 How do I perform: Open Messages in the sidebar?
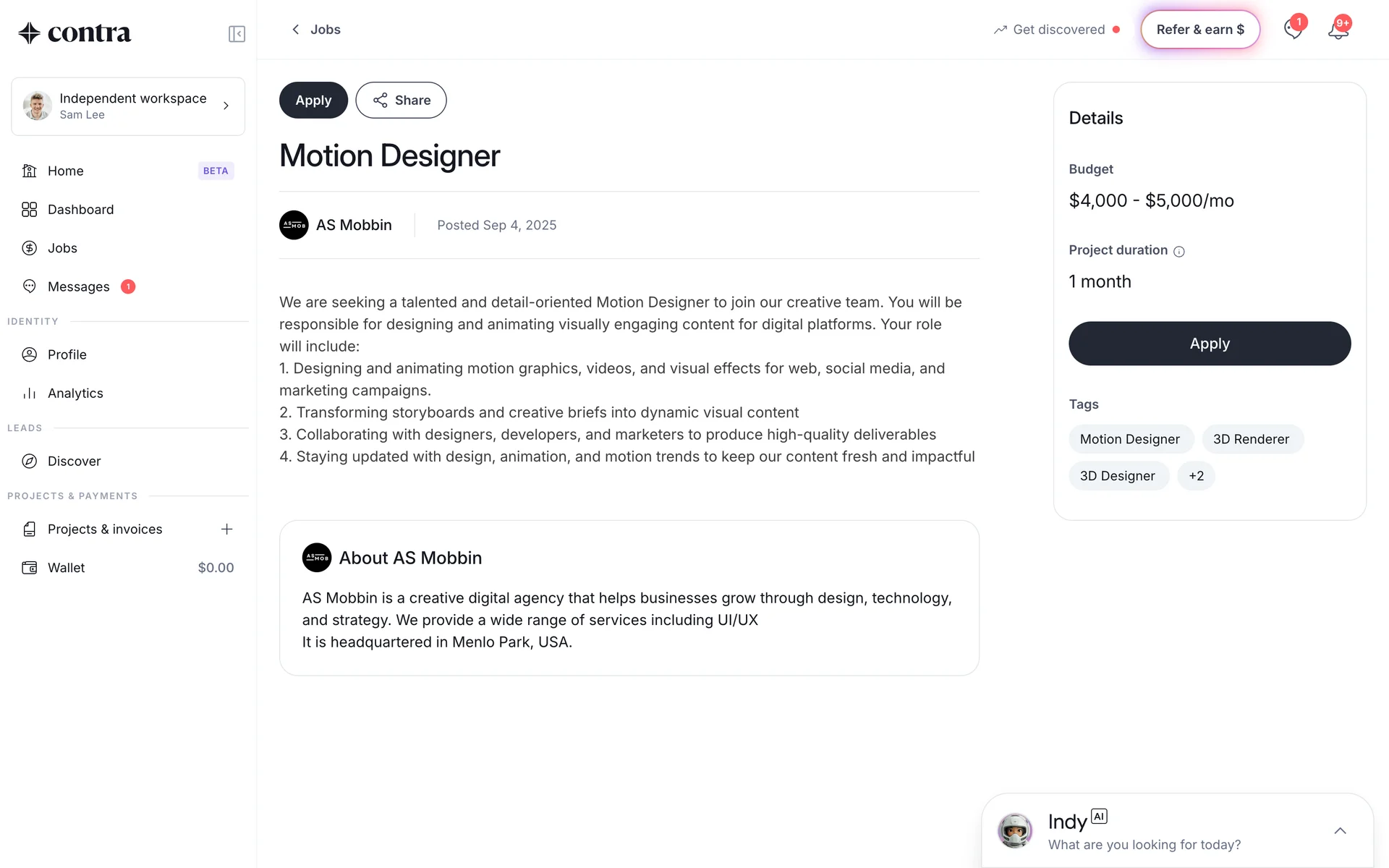tap(78, 287)
